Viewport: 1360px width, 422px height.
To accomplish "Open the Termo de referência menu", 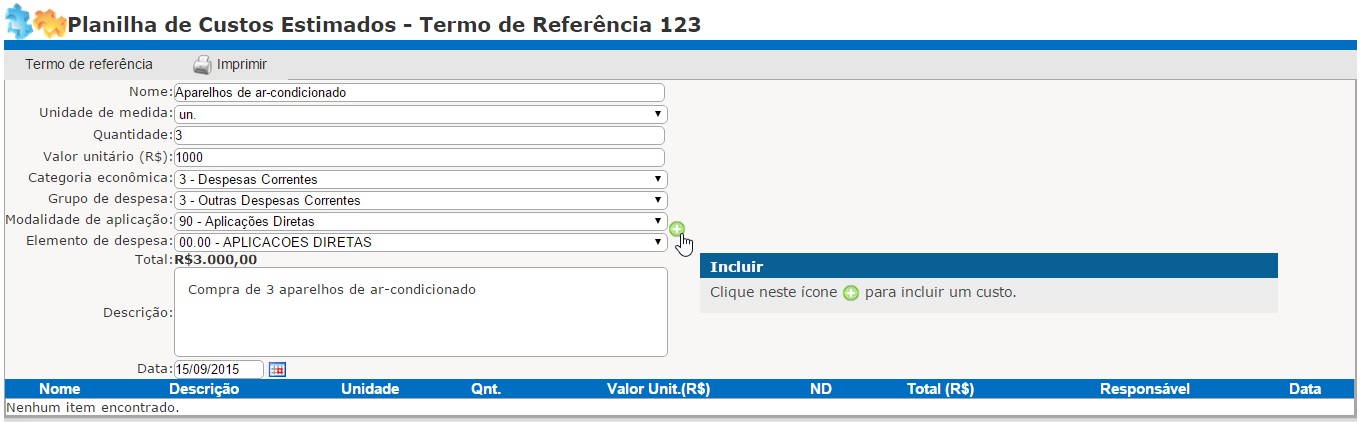I will 89,64.
